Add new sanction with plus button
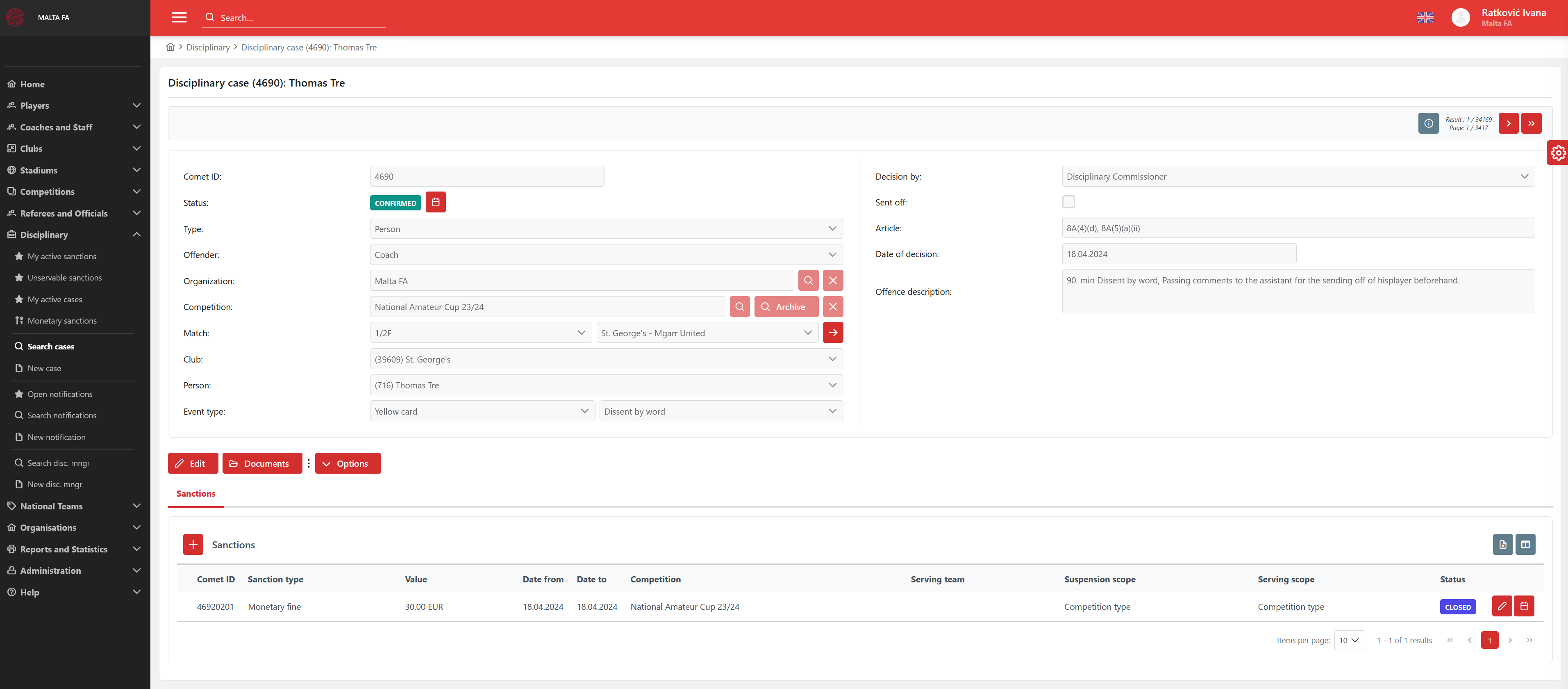1568x689 pixels. point(193,545)
